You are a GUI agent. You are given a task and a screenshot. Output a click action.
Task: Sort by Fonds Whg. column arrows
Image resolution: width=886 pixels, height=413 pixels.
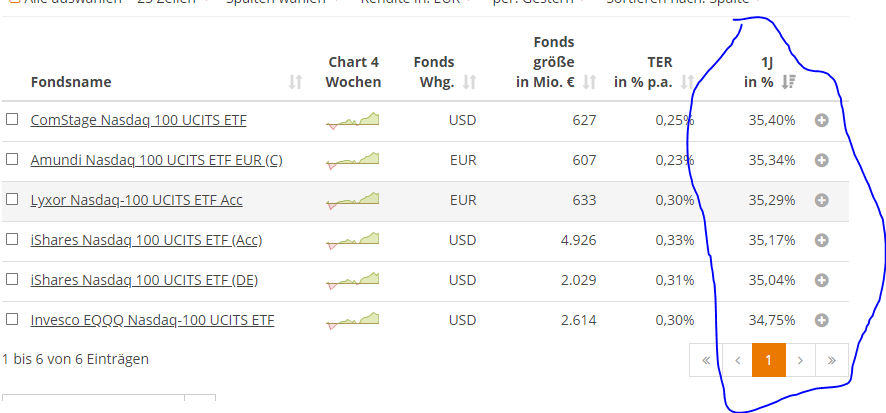click(470, 82)
